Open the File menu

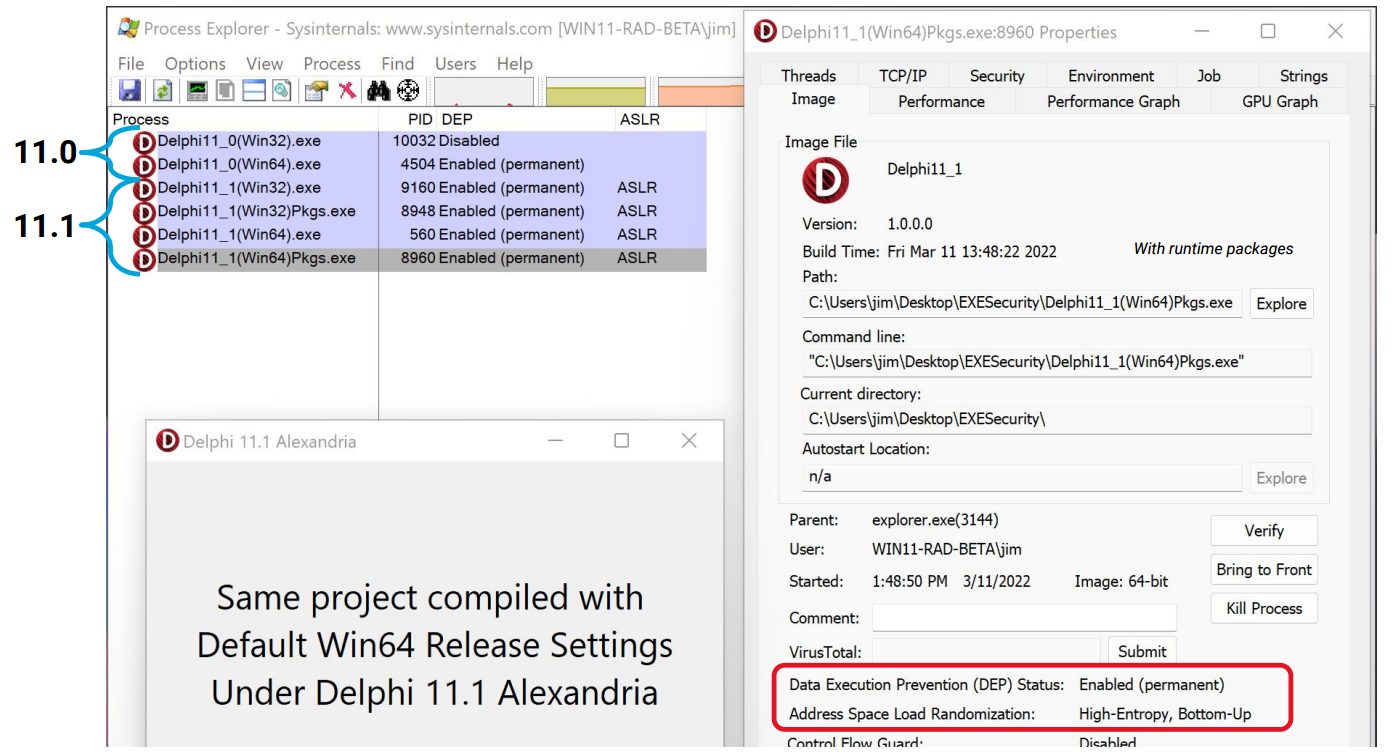131,64
